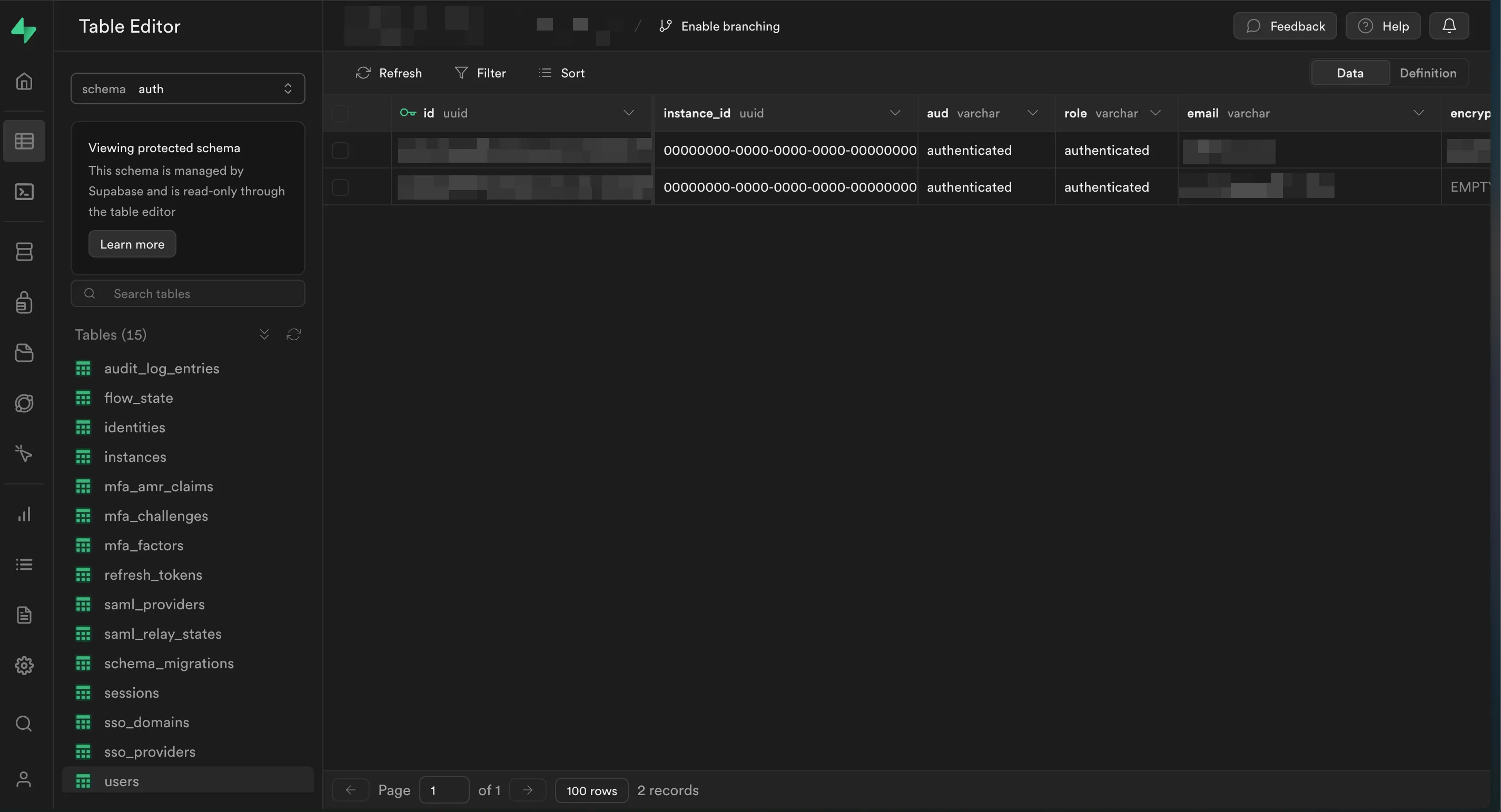
Task: Click the Learn more button
Action: click(132, 244)
